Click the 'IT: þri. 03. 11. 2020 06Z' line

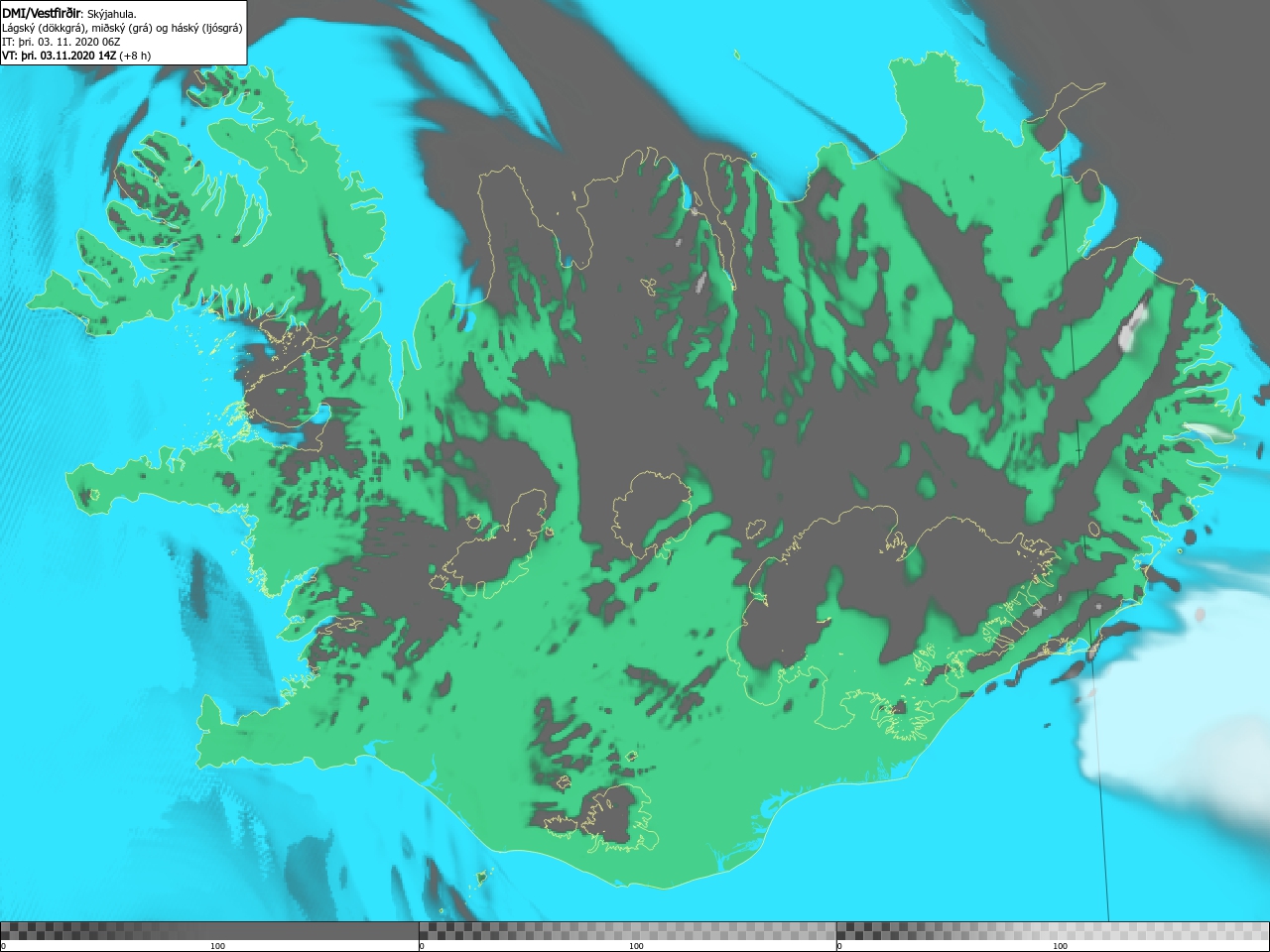tap(62, 42)
